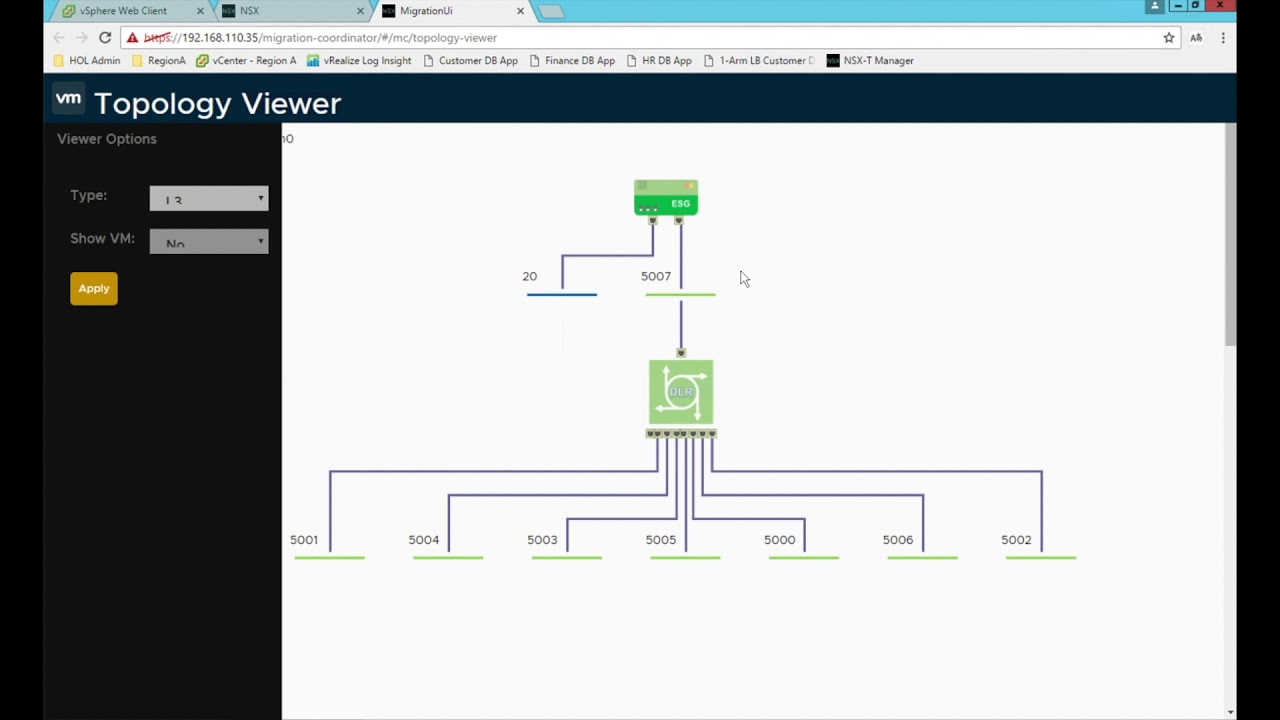This screenshot has width=1280, height=720.
Task: Select network segment 5001 line
Action: point(329,557)
